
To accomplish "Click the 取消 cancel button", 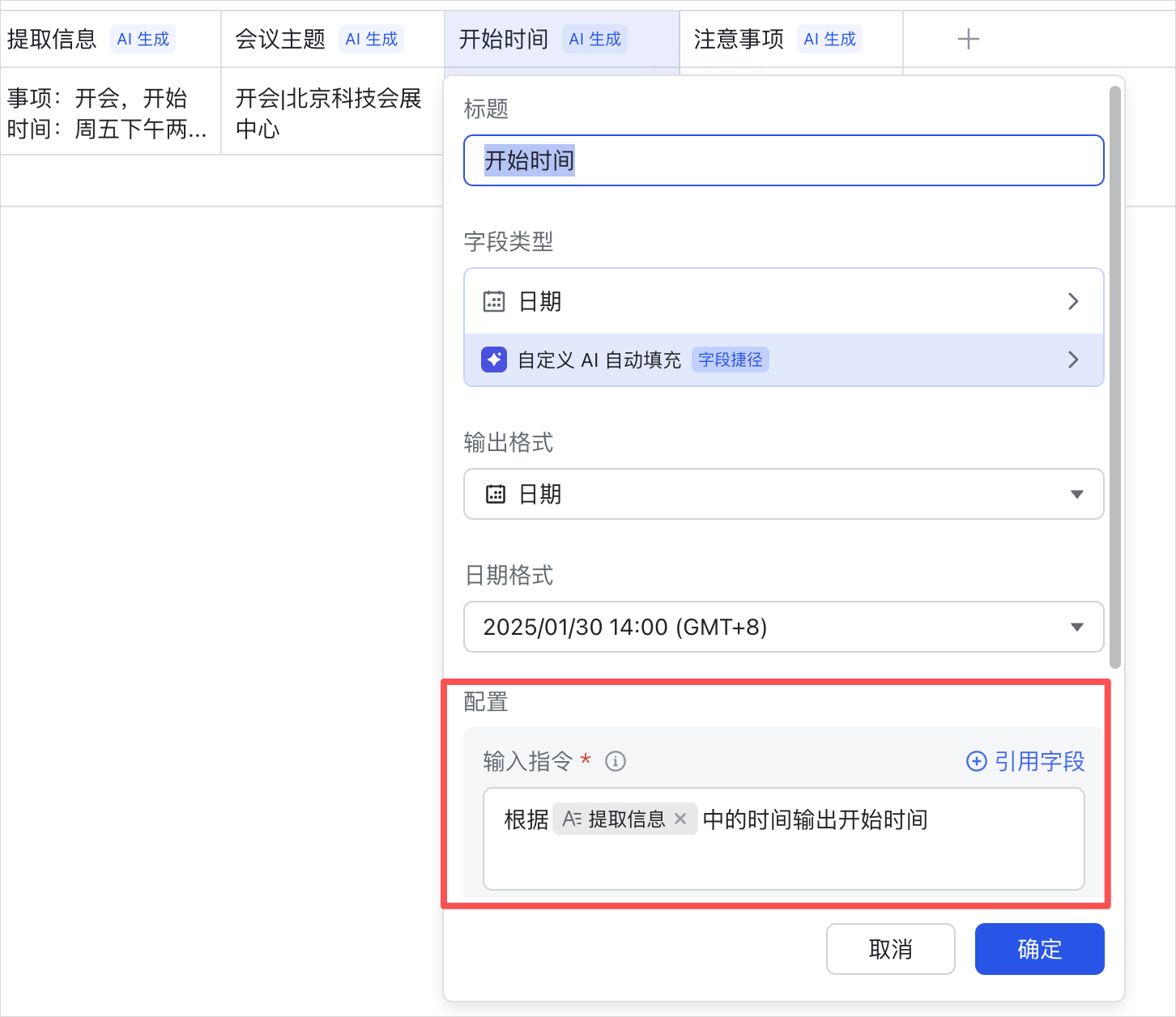I will [890, 949].
